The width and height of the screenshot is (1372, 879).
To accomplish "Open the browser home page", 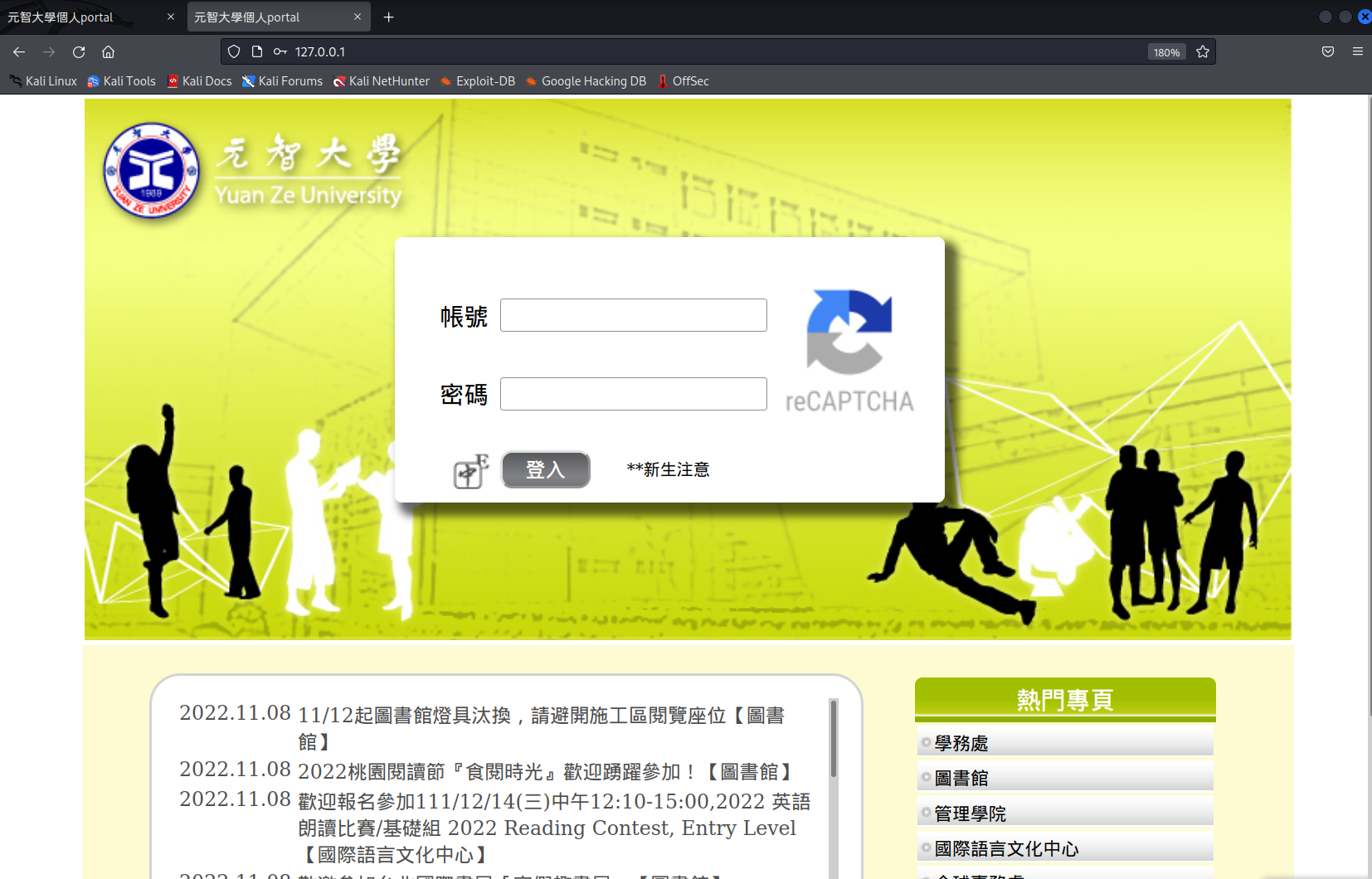I will [x=108, y=51].
